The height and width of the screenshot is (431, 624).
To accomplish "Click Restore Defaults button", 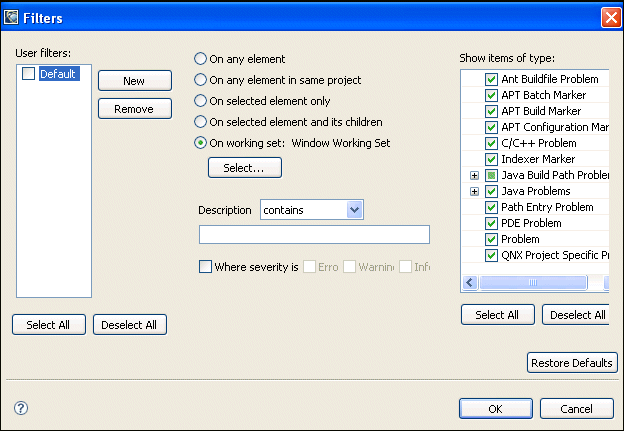I will [x=572, y=363].
